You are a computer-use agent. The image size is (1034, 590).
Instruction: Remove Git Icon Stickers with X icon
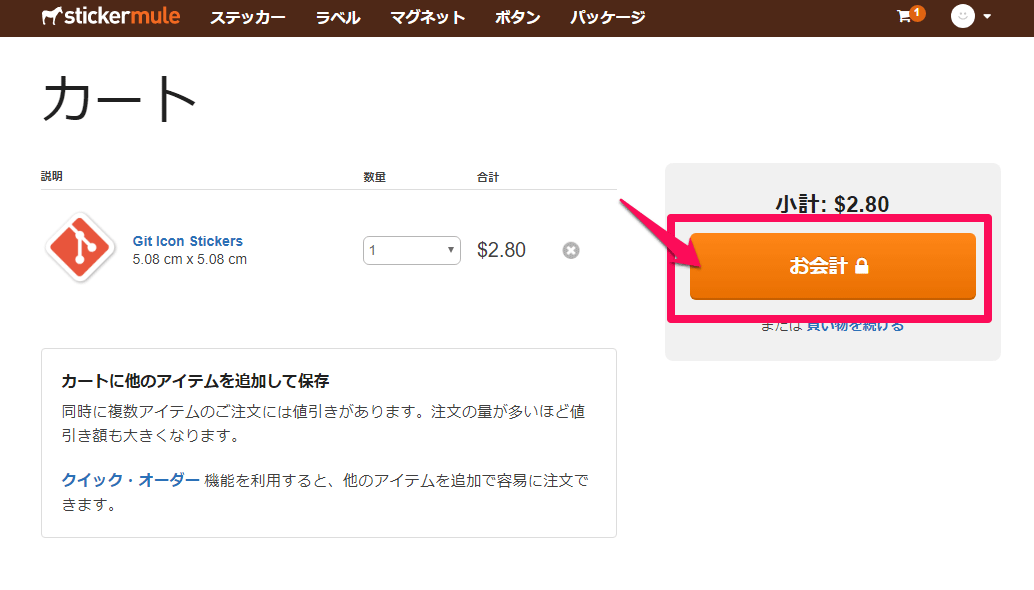pos(571,251)
